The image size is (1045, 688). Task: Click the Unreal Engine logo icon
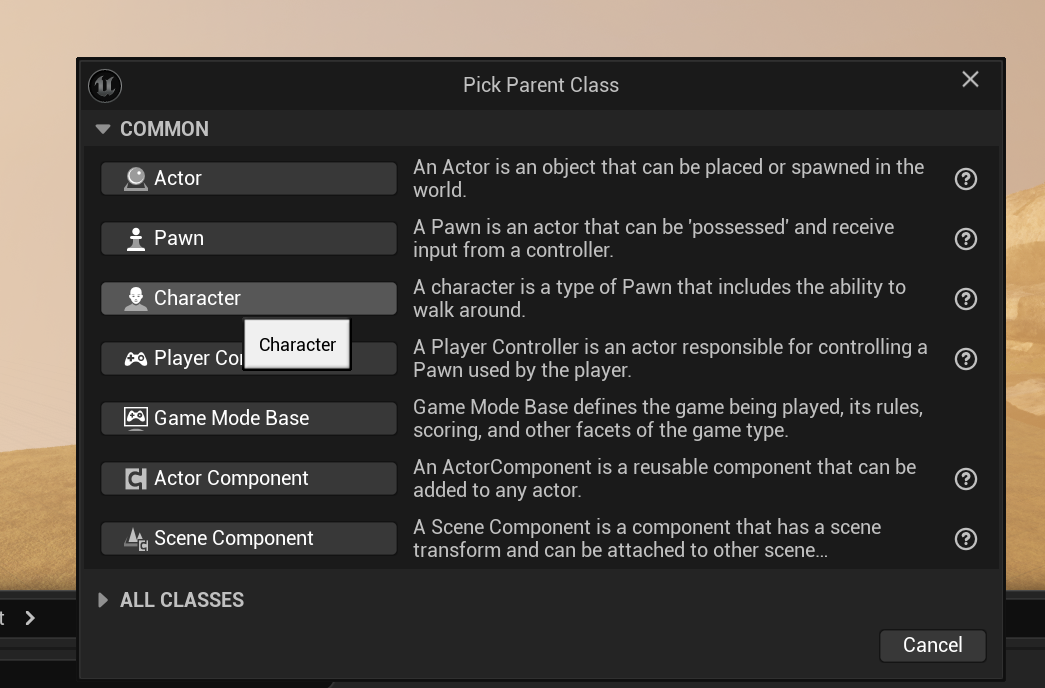pyautogui.click(x=105, y=86)
